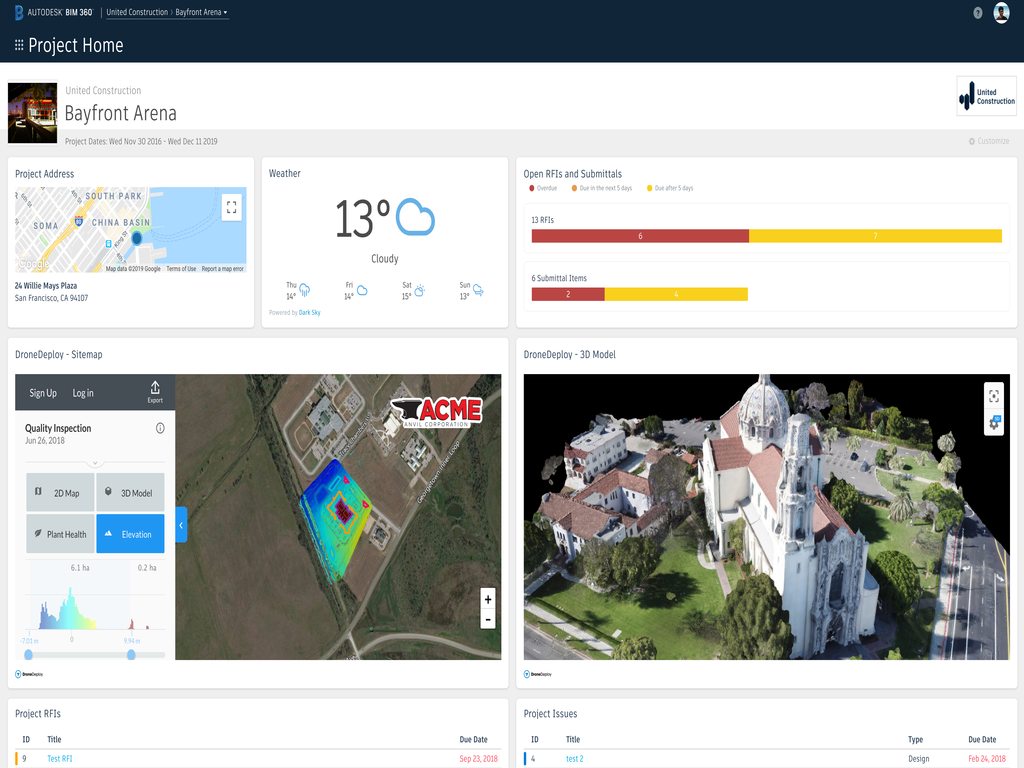Open the Test RFI entry
1024x768 pixels.
pos(59,758)
